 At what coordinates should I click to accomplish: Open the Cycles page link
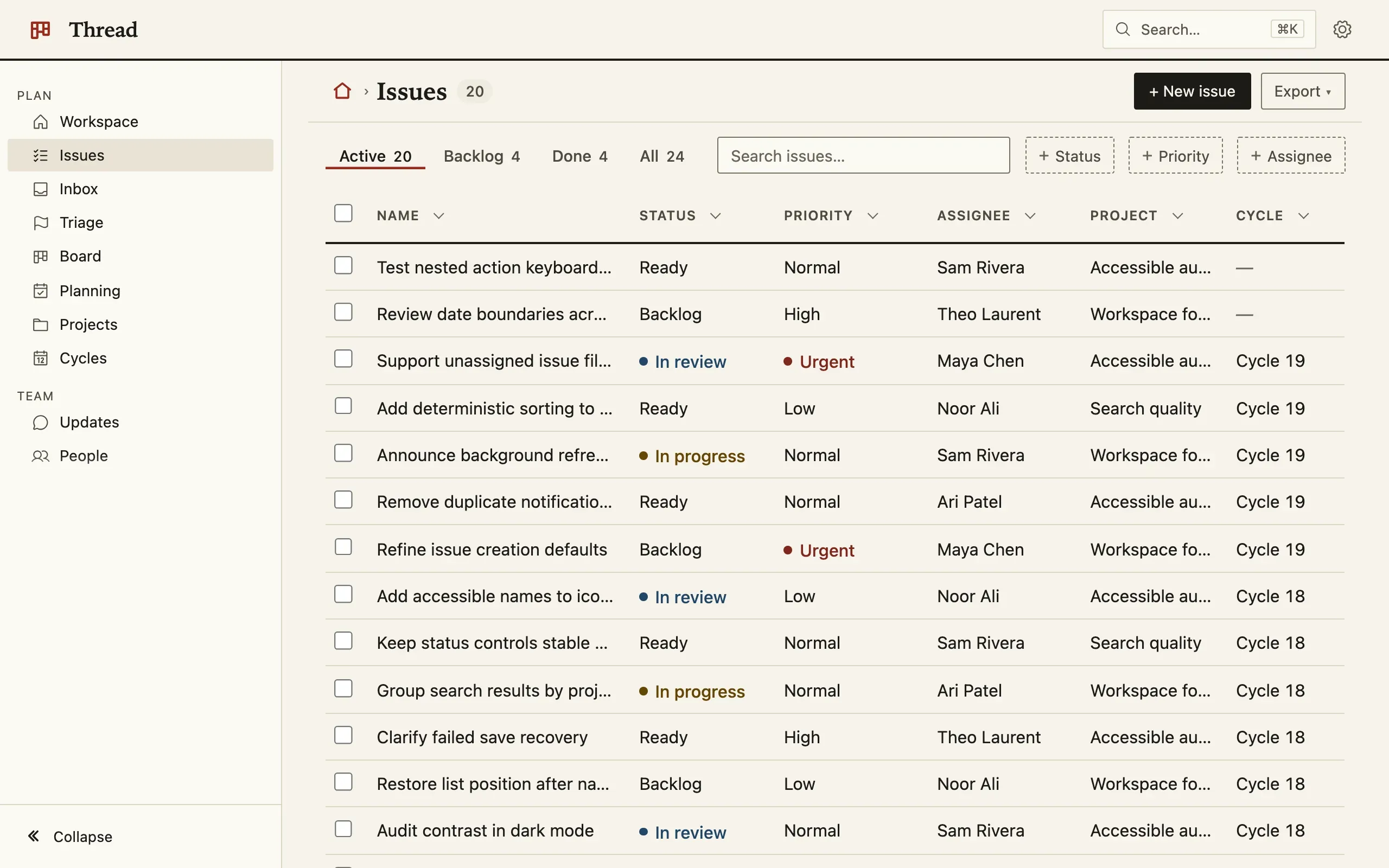[141, 358]
